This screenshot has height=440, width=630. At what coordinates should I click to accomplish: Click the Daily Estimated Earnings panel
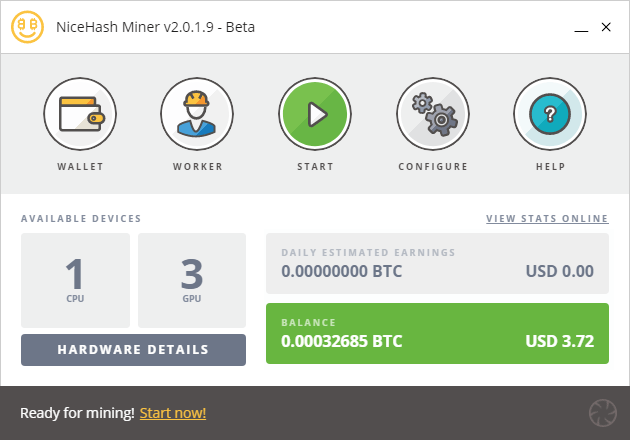437,263
